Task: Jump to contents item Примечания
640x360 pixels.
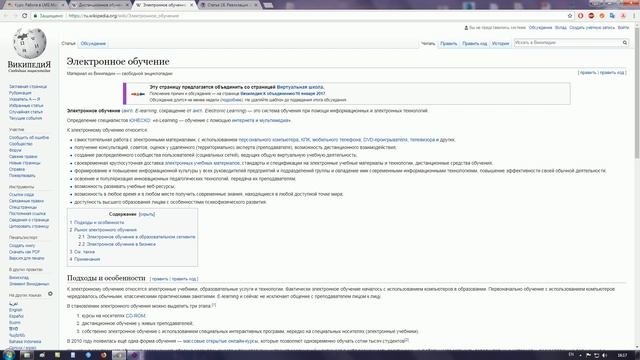Action: [x=87, y=259]
